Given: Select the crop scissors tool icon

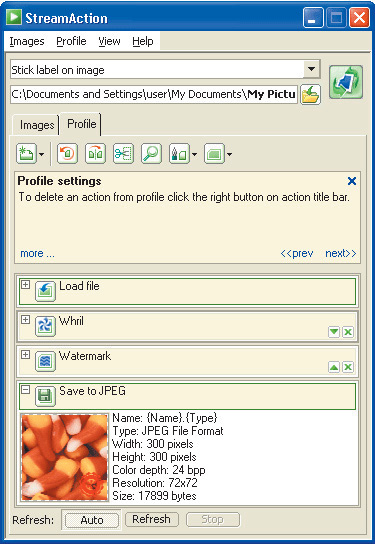Looking at the screenshot, I should (x=123, y=153).
